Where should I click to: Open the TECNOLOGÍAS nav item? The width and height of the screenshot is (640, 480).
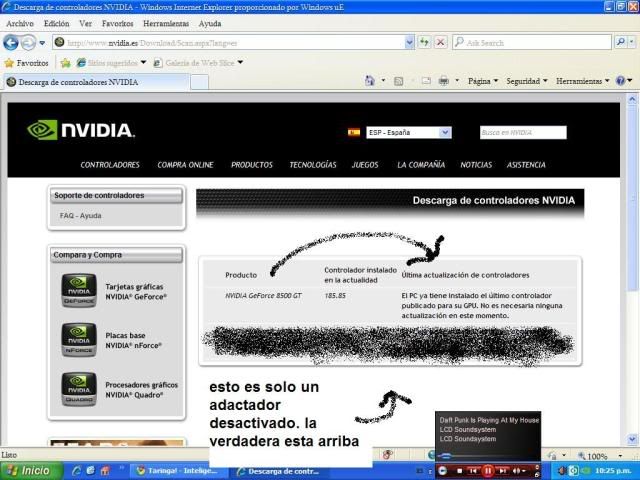click(x=313, y=165)
